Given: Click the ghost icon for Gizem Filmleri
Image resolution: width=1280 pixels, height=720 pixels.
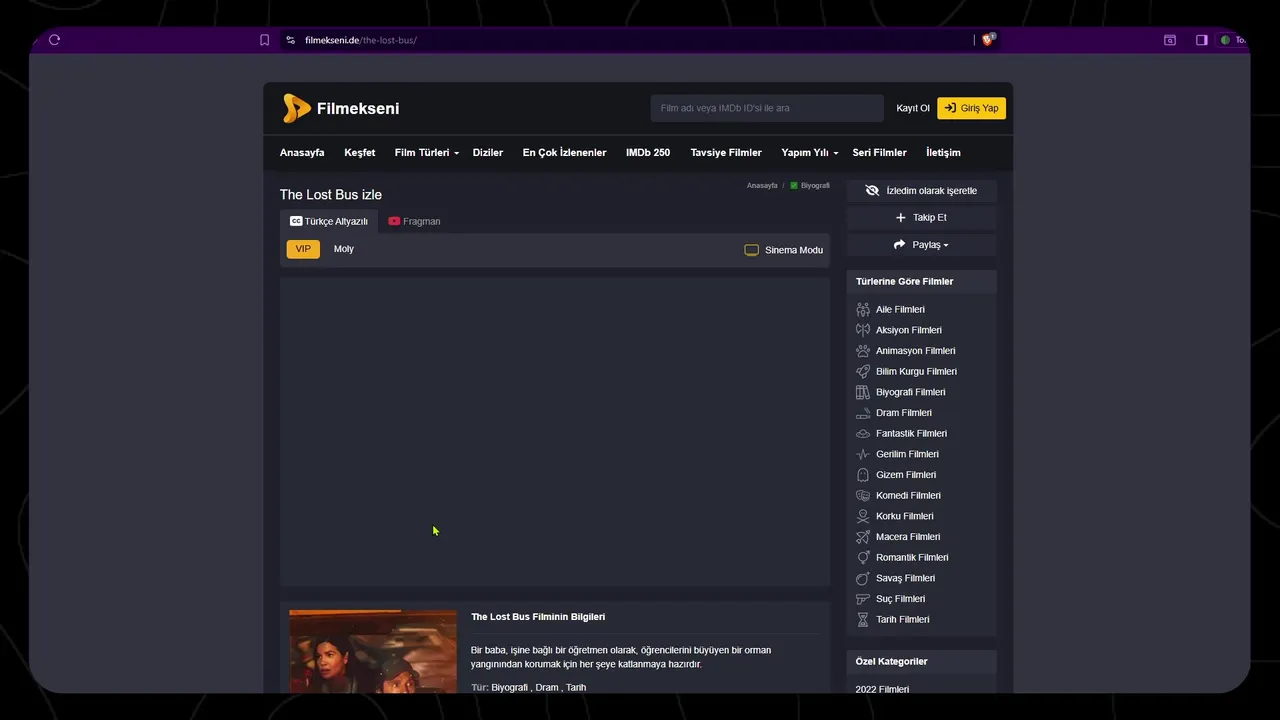Looking at the screenshot, I should 863,475.
